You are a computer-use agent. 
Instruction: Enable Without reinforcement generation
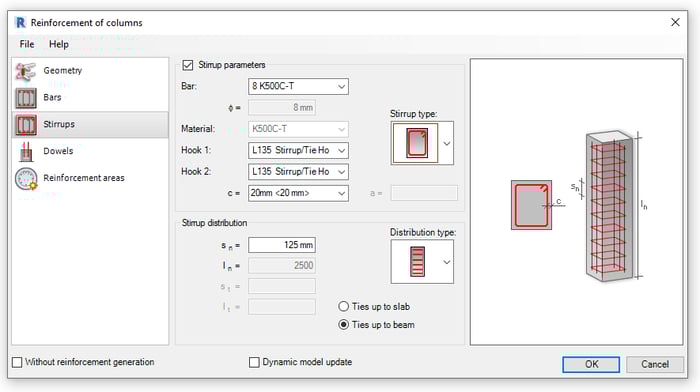coord(17,362)
